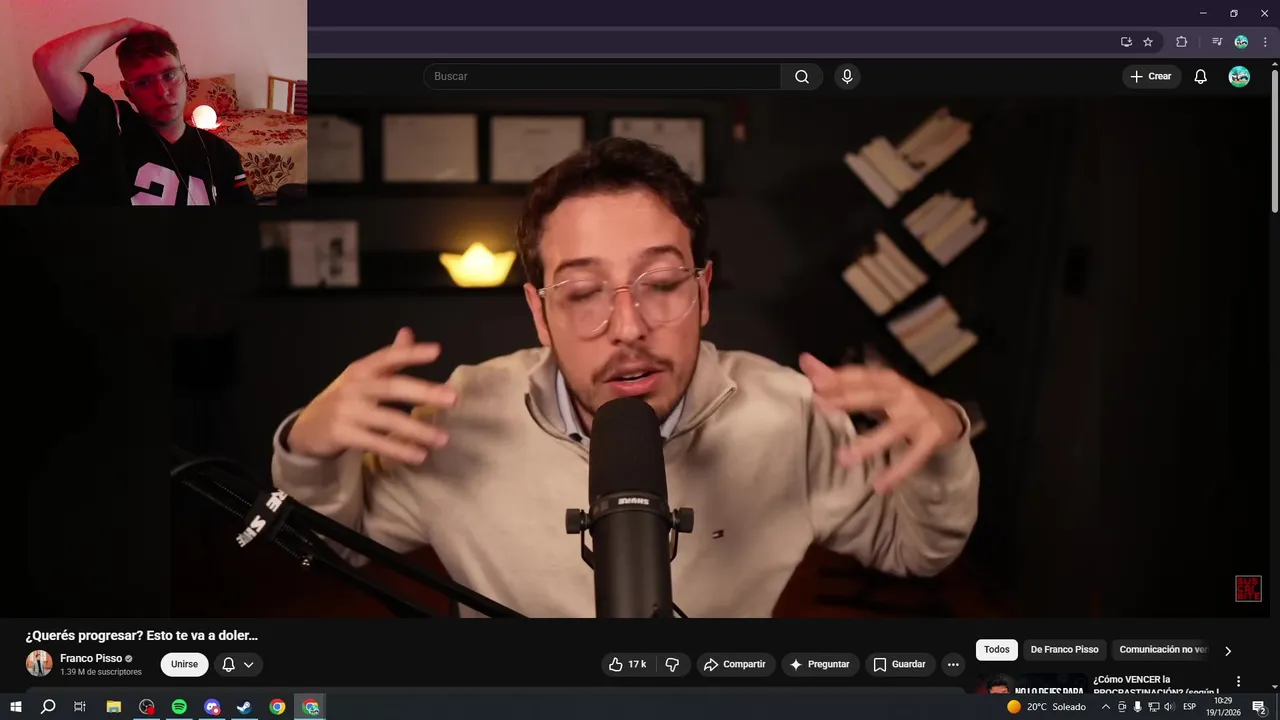Open Steam from the taskbar
Viewport: 1280px width, 720px height.
click(x=244, y=707)
